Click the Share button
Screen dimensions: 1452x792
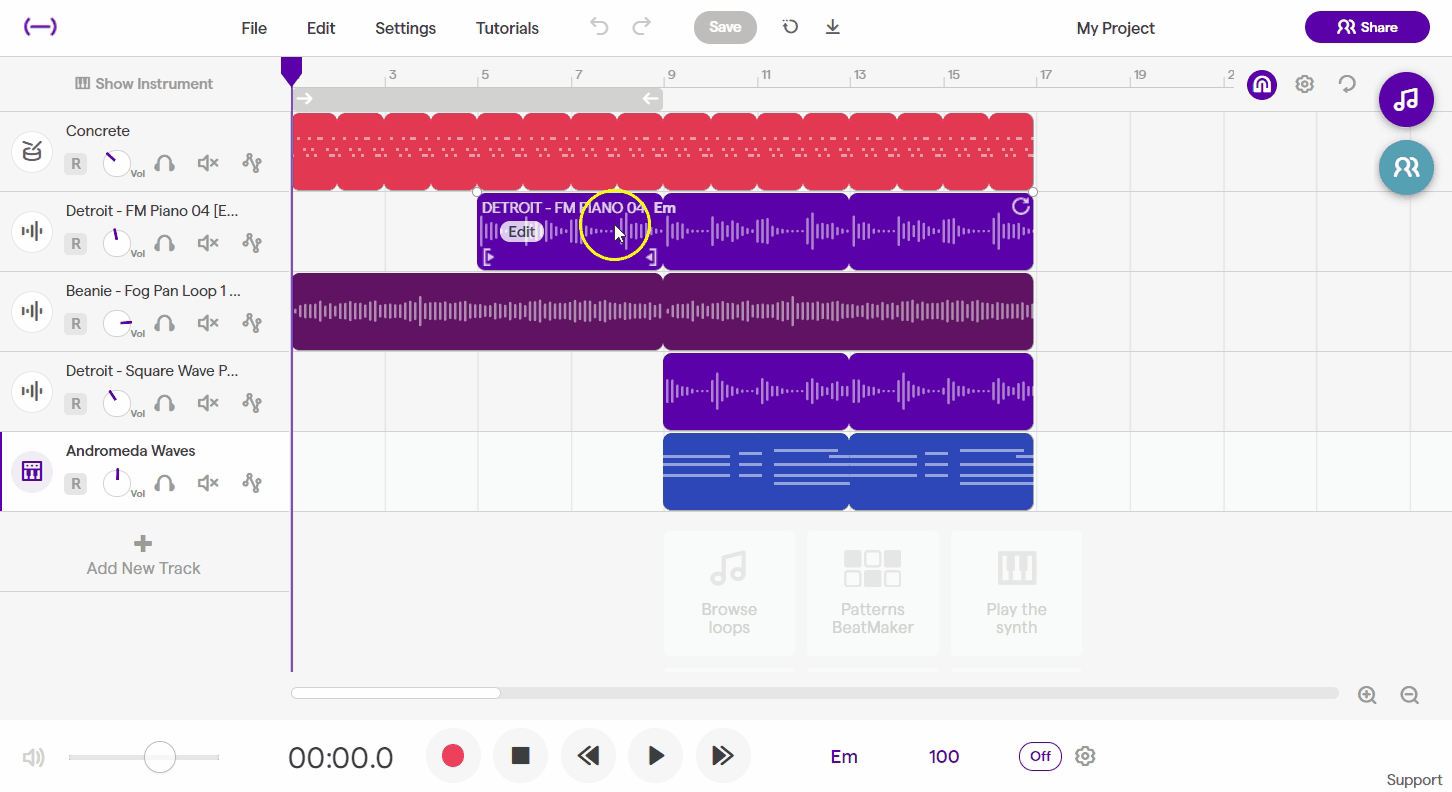(x=1367, y=27)
